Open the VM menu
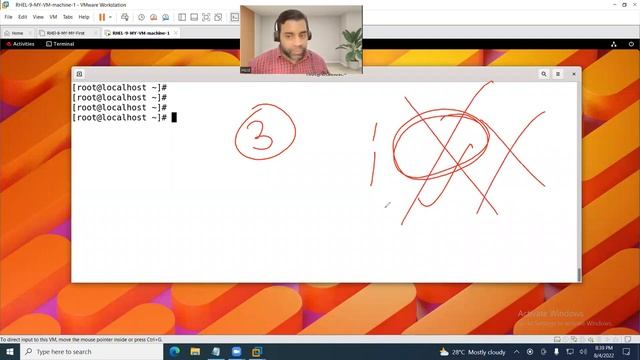Image resolution: width=640 pixels, height=360 pixels. [x=53, y=17]
